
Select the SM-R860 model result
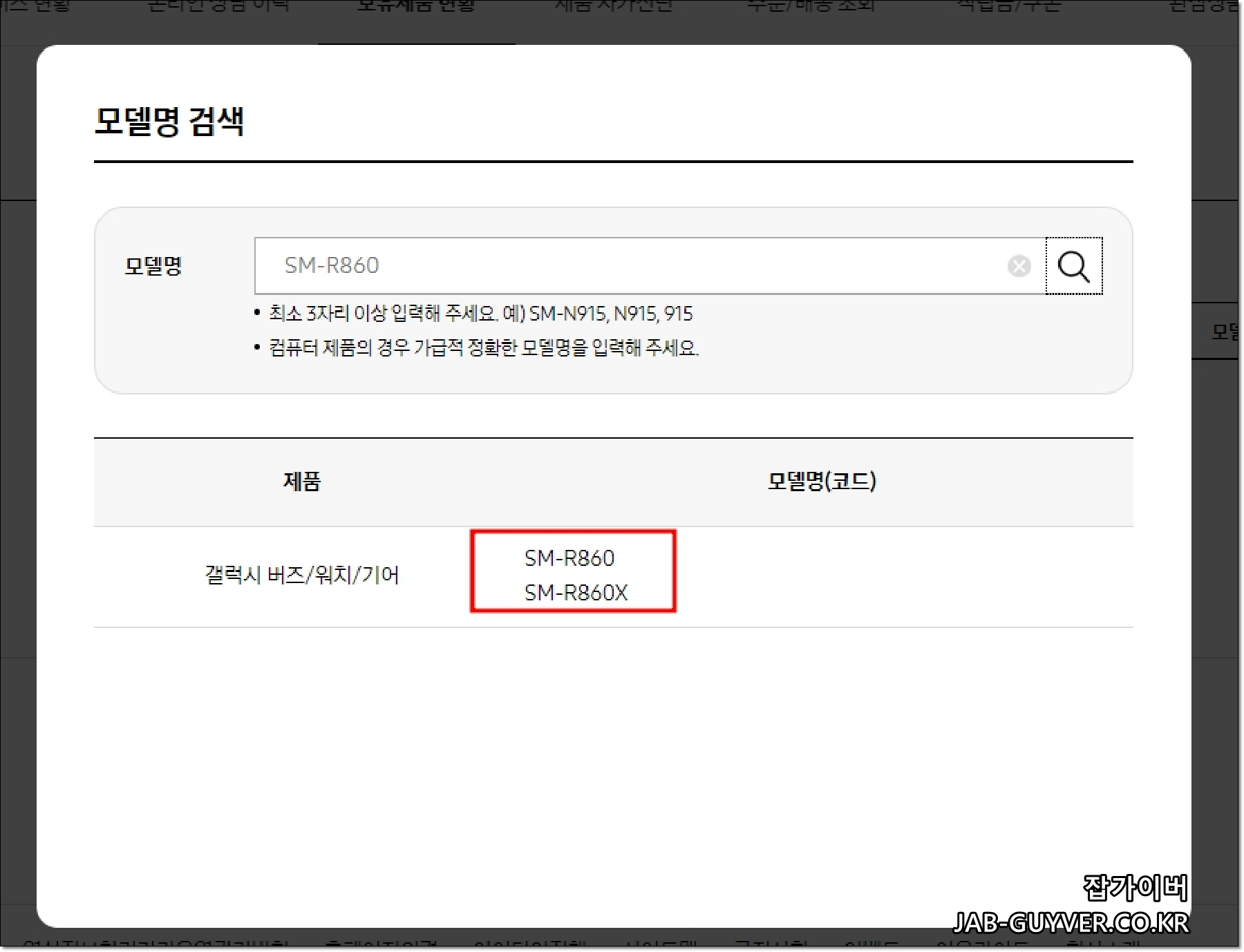click(x=569, y=558)
